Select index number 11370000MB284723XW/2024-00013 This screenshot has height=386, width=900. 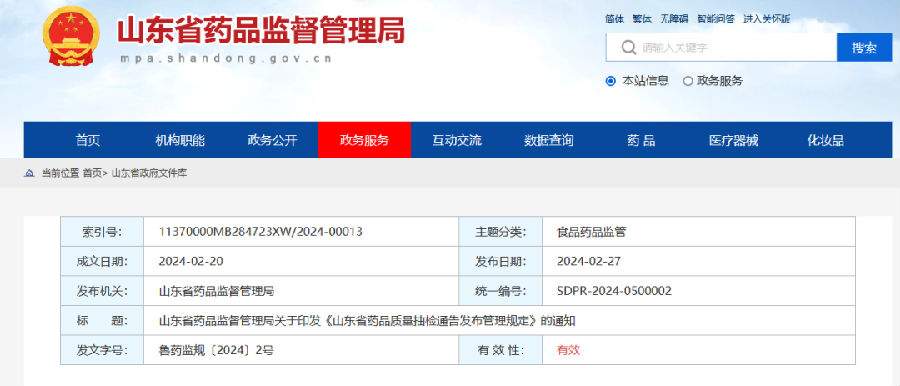point(261,231)
